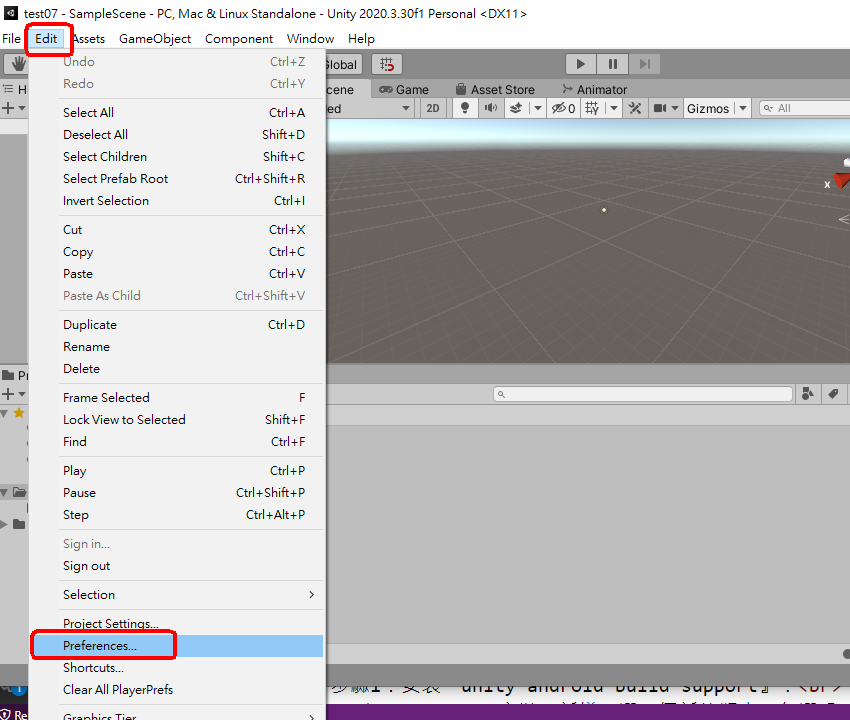850x720 pixels.
Task: Open the scene draw mode dropdown arrow
Action: 405,108
